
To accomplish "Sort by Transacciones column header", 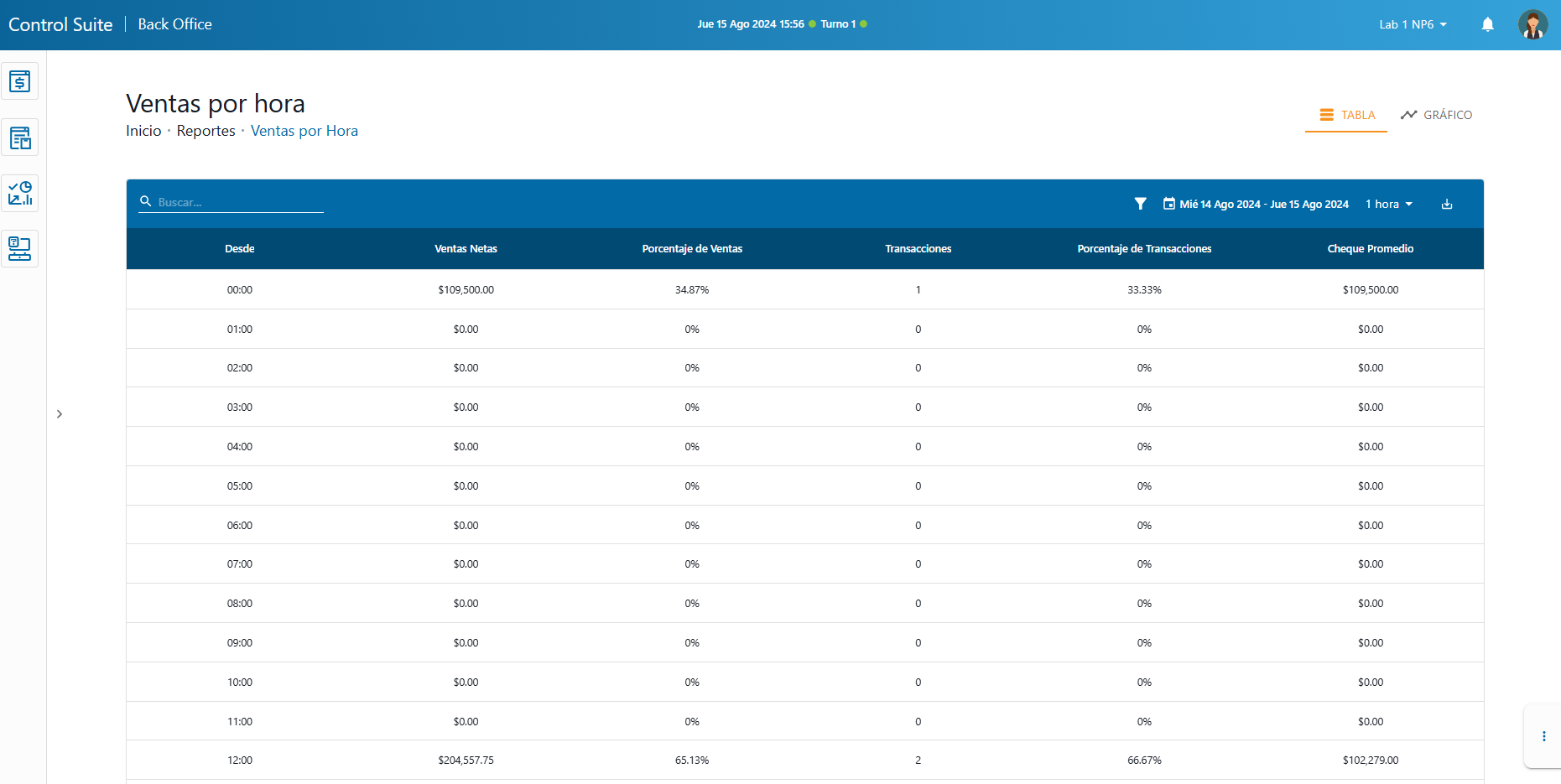I will (918, 249).
